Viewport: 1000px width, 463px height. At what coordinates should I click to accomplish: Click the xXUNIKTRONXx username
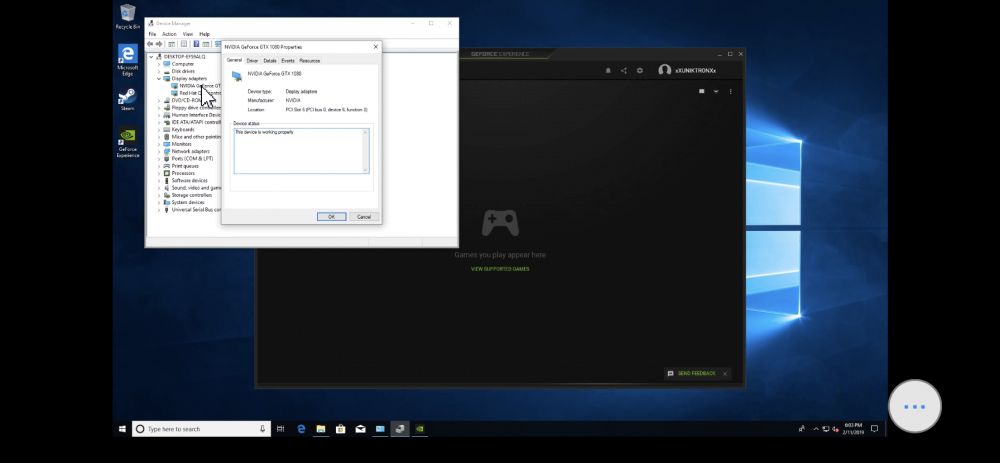[696, 71]
